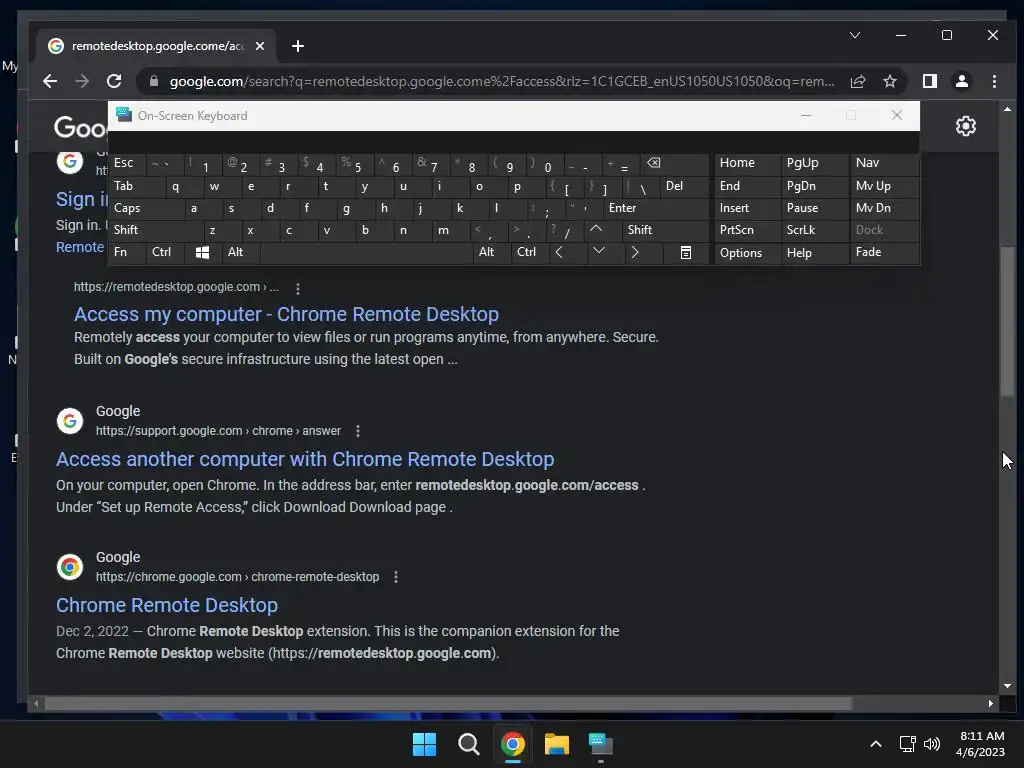Open Google quick settings gear
Image resolution: width=1024 pixels, height=768 pixels.
(965, 126)
